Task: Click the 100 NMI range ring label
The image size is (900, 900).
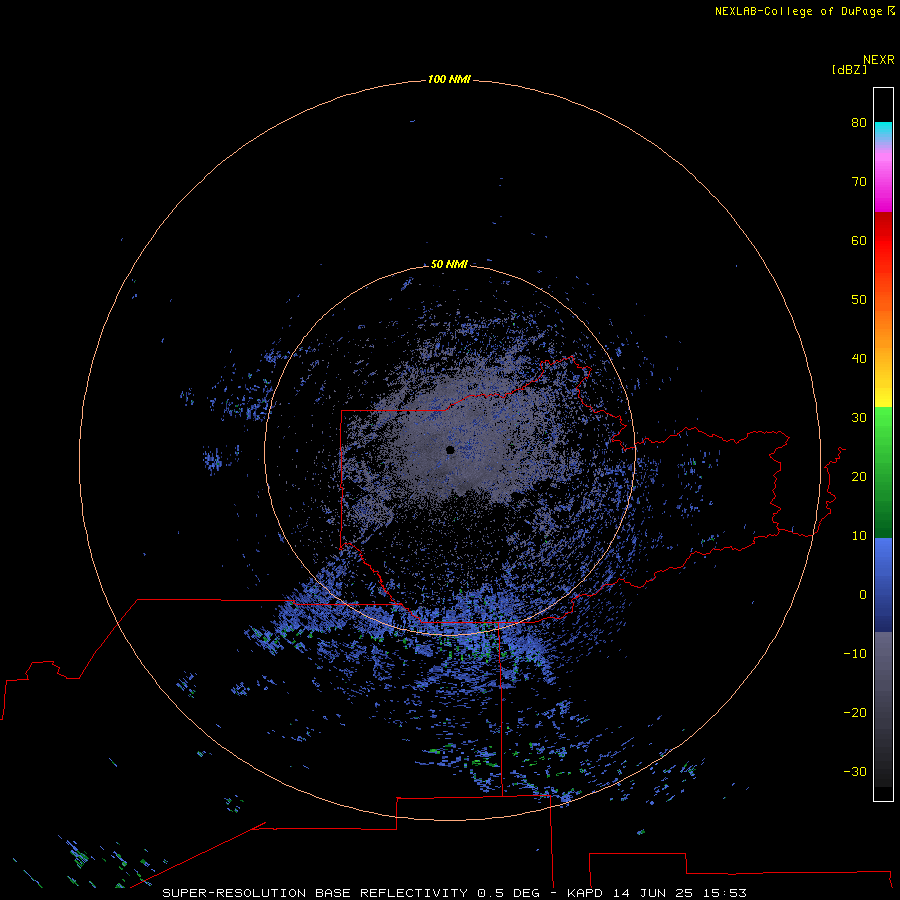Action: 449,79
